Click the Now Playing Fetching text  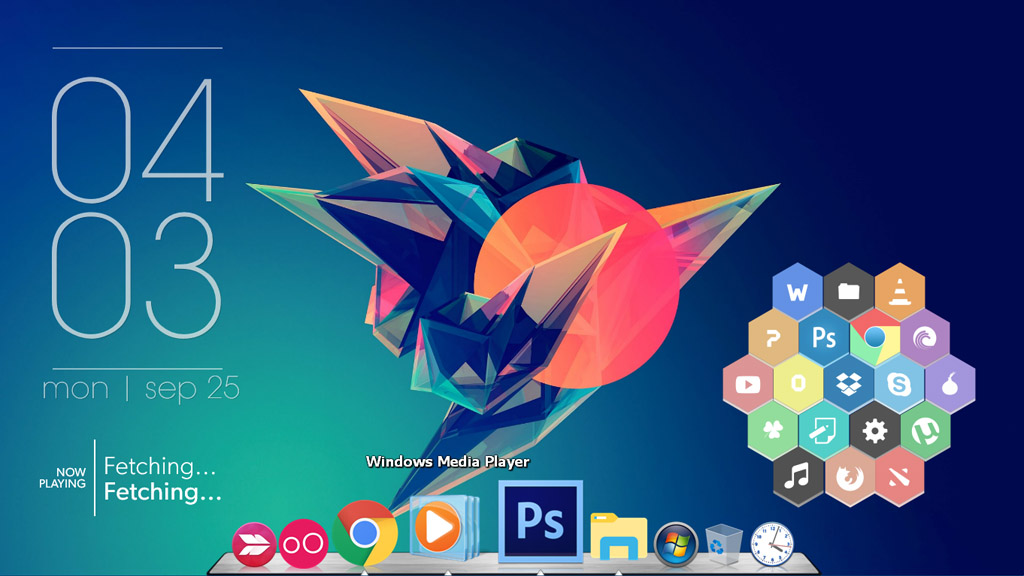tap(160, 479)
